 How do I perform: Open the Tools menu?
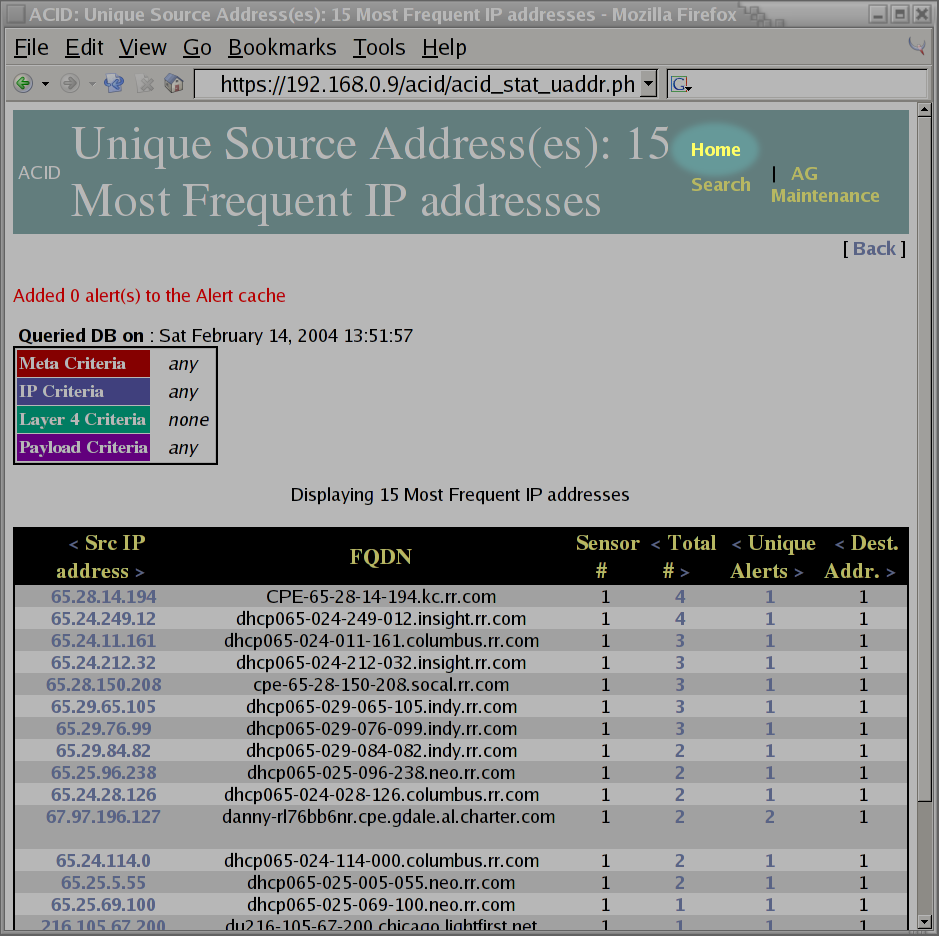pos(378,48)
